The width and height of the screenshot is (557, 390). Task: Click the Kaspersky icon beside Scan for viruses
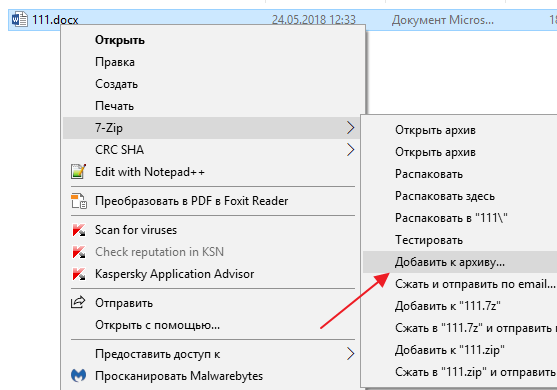point(79,230)
